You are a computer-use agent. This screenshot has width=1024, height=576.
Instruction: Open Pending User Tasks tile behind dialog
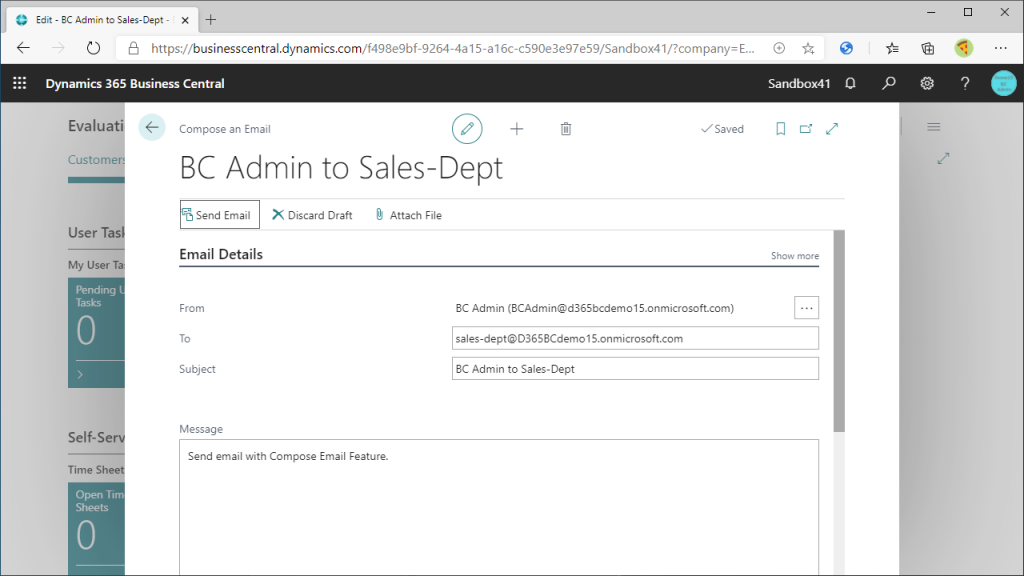click(x=96, y=332)
